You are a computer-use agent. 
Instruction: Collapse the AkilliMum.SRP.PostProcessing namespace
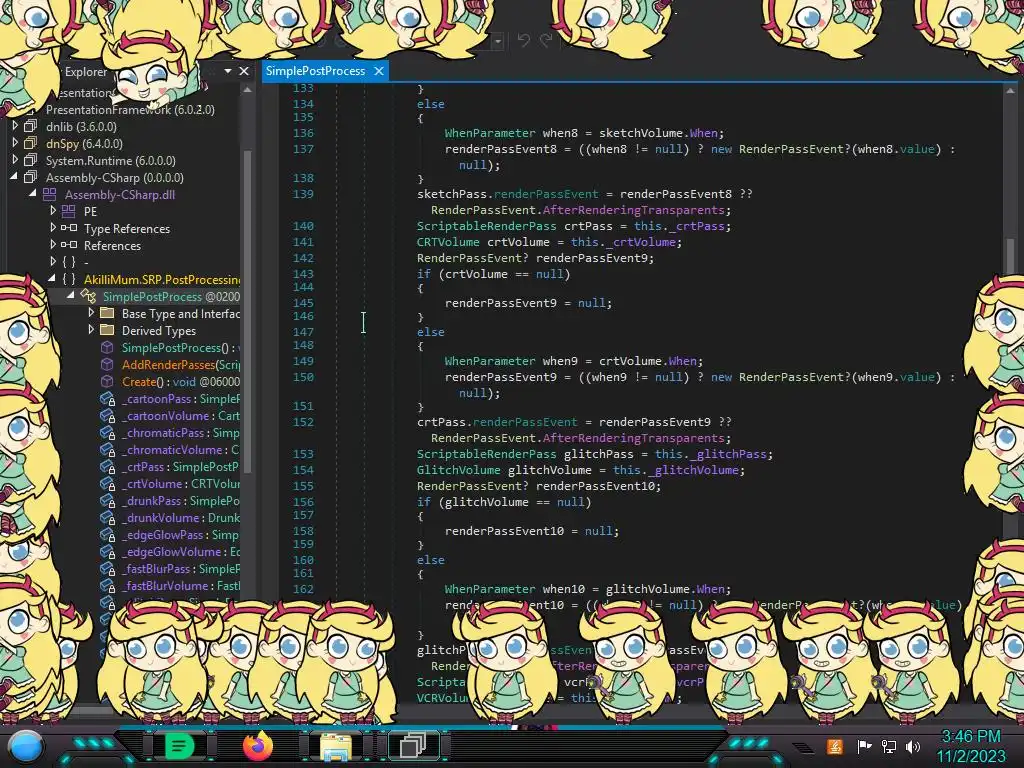pos(52,279)
